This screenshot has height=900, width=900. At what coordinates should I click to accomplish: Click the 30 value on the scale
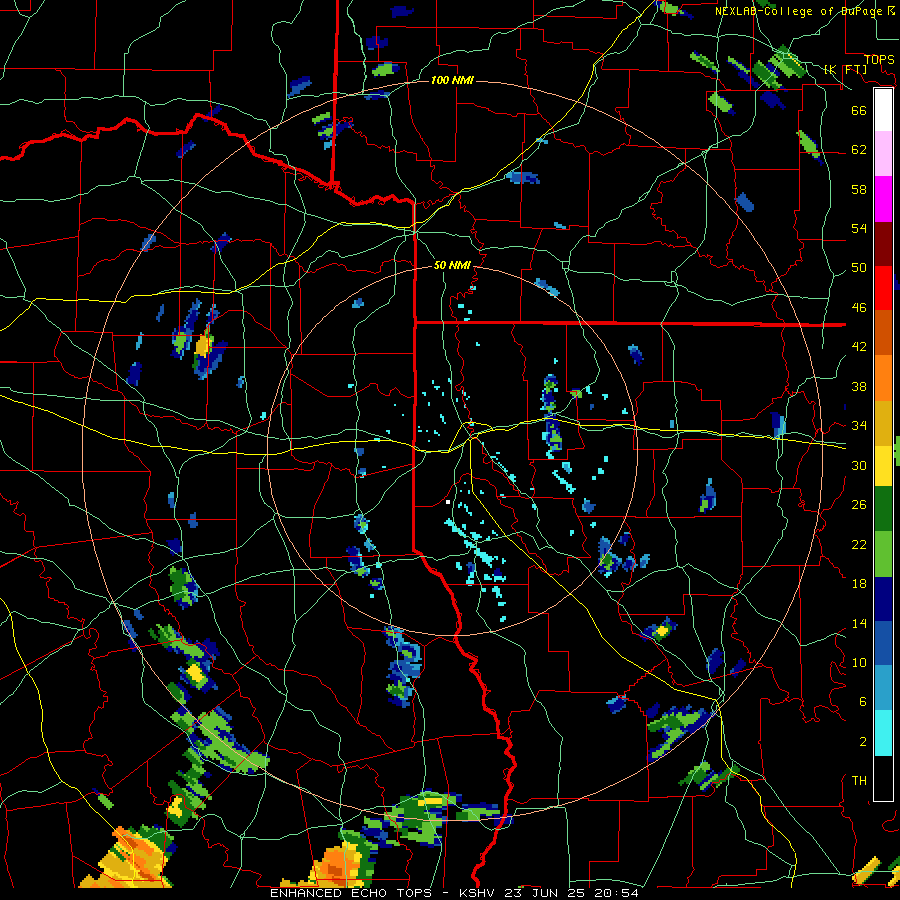click(859, 465)
